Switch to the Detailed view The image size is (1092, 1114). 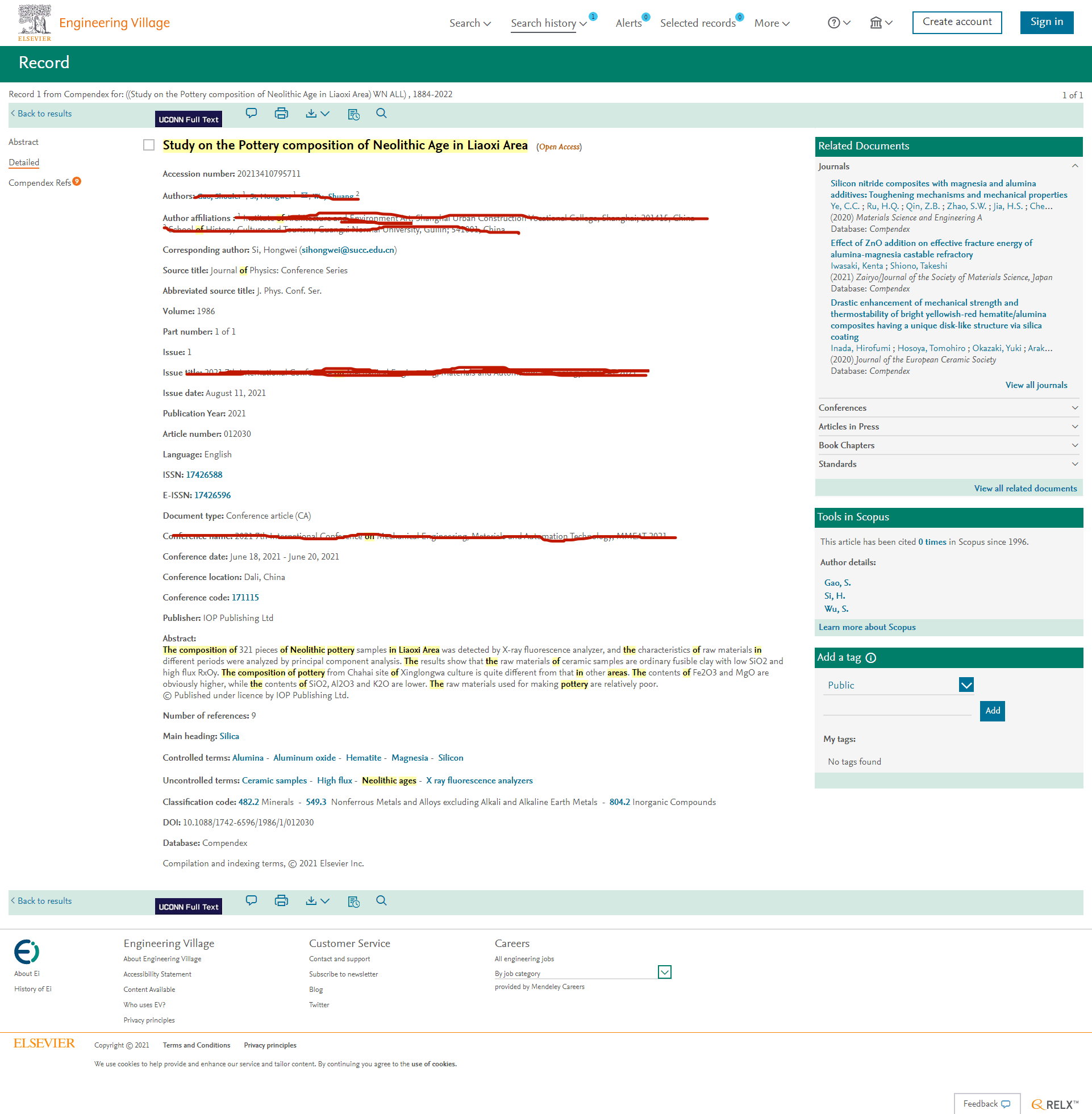coord(24,162)
